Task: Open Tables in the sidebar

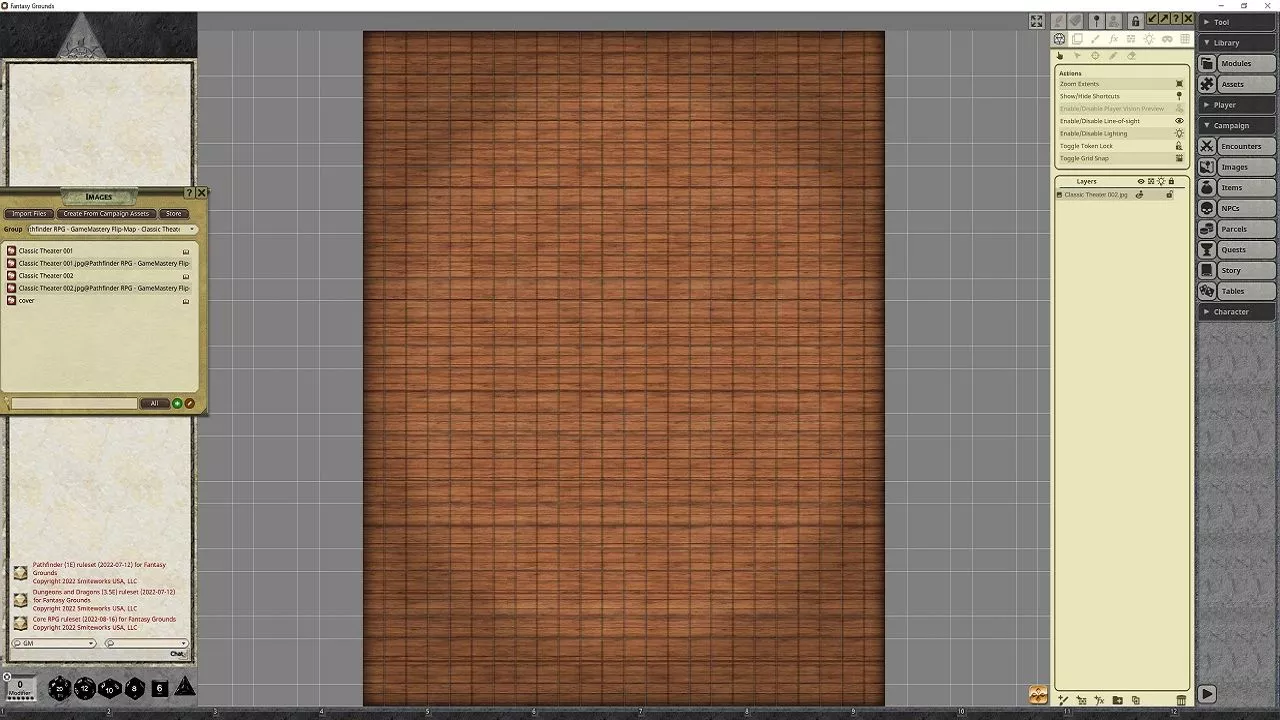Action: (1238, 291)
